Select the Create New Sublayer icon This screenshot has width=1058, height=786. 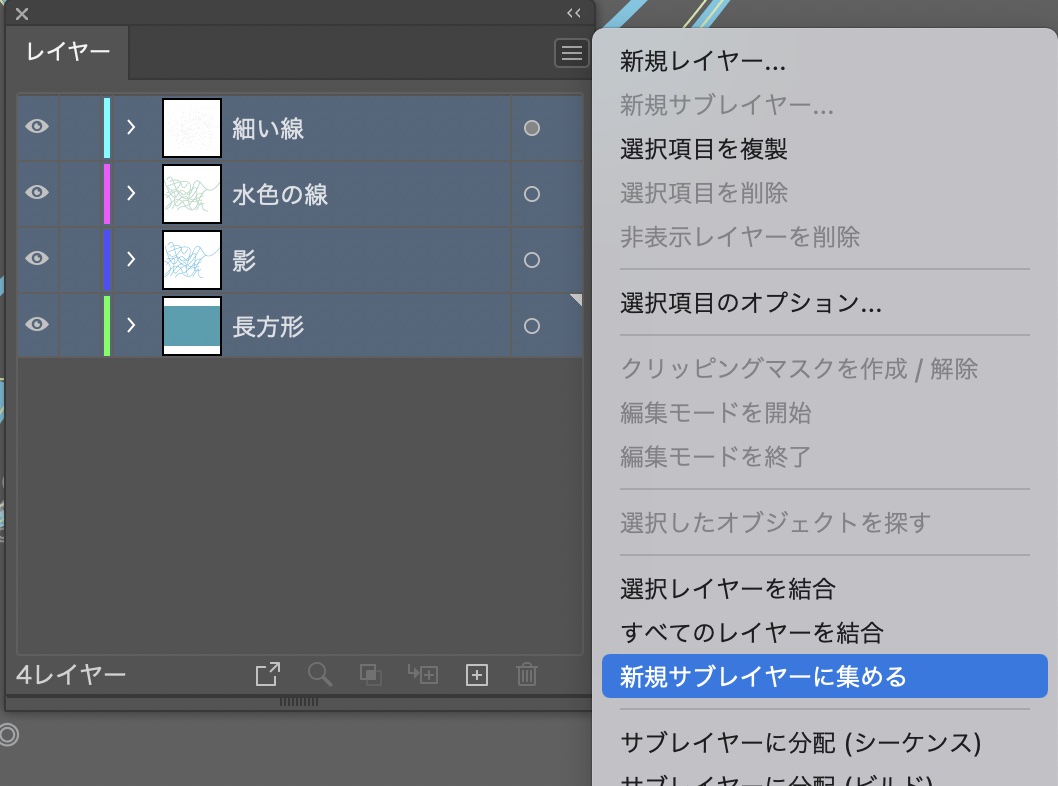click(423, 675)
